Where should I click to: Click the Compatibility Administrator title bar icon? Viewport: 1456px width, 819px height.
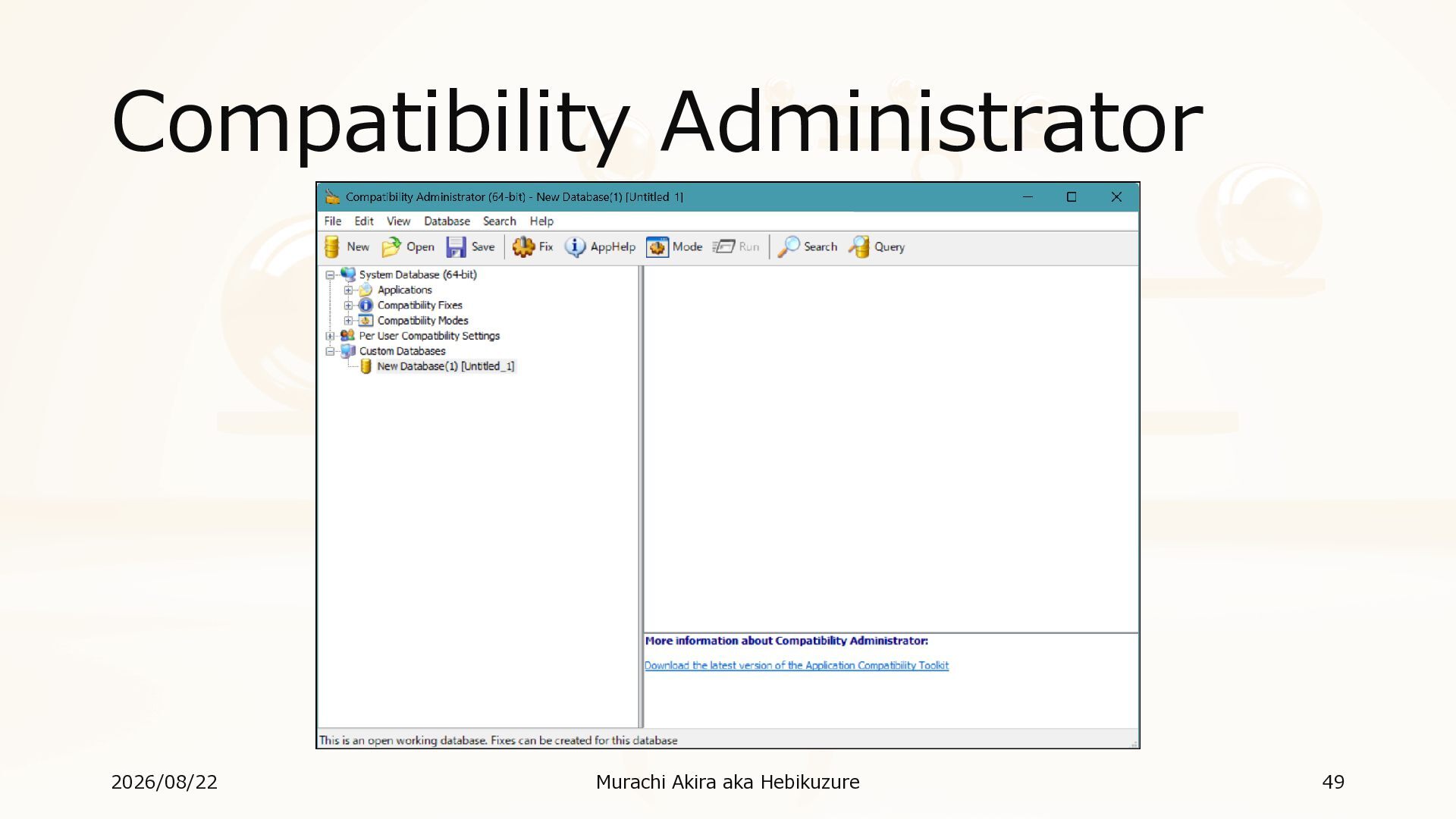(332, 197)
